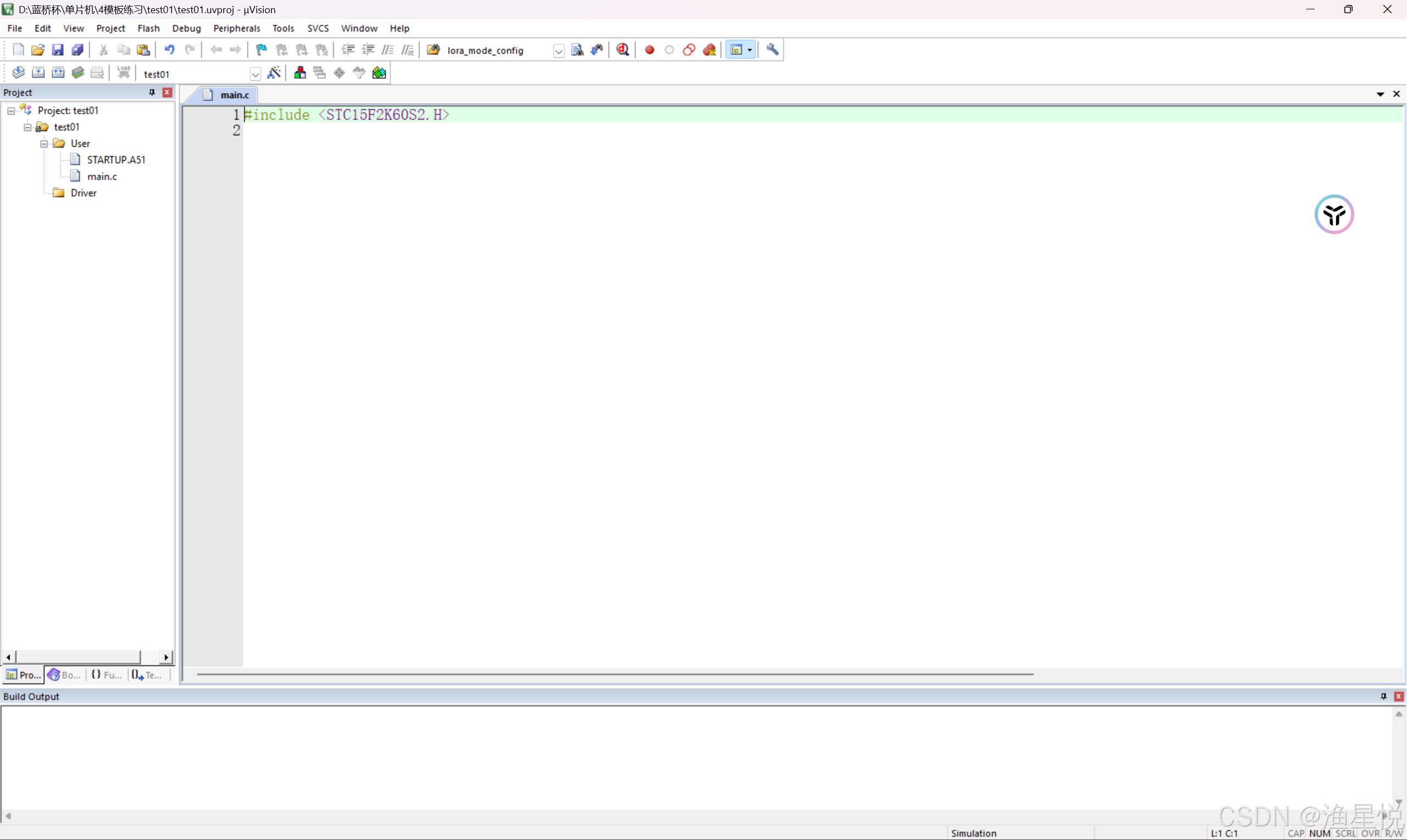This screenshot has width=1407, height=840.
Task: Collapse the User folder in the project tree
Action: pyautogui.click(x=43, y=143)
